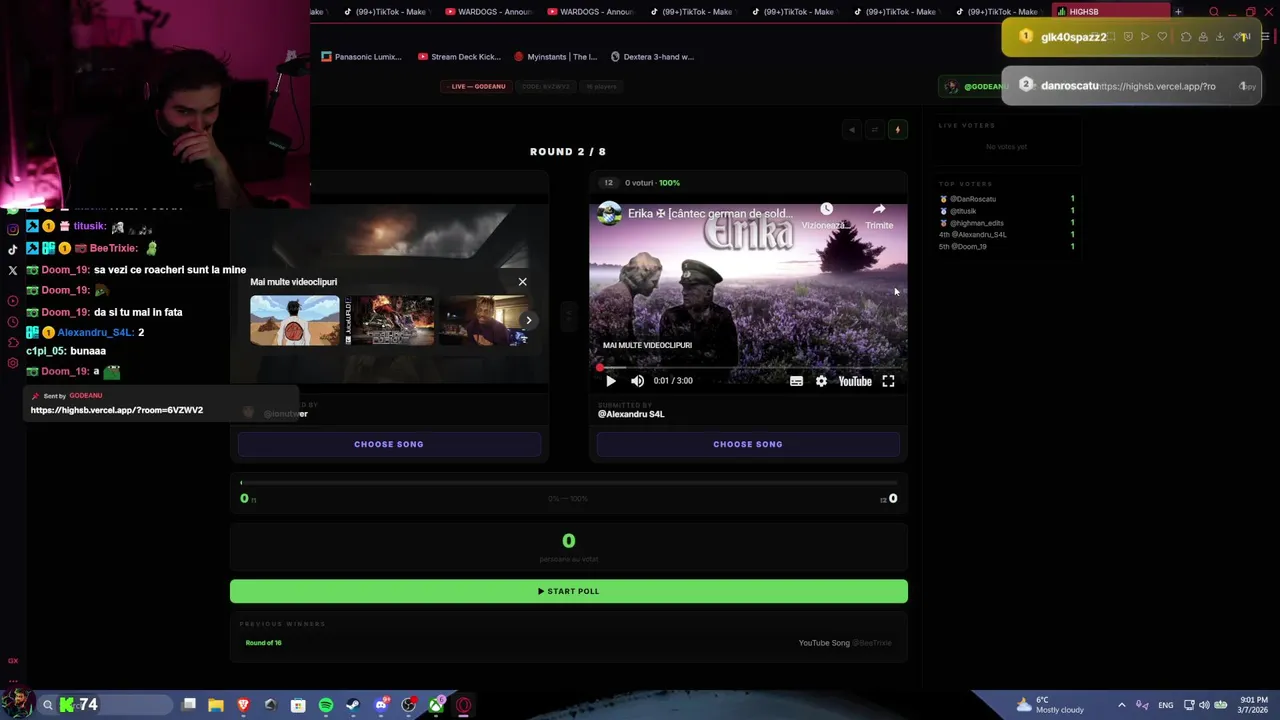Click the Watch Later clock icon

click(x=826, y=209)
